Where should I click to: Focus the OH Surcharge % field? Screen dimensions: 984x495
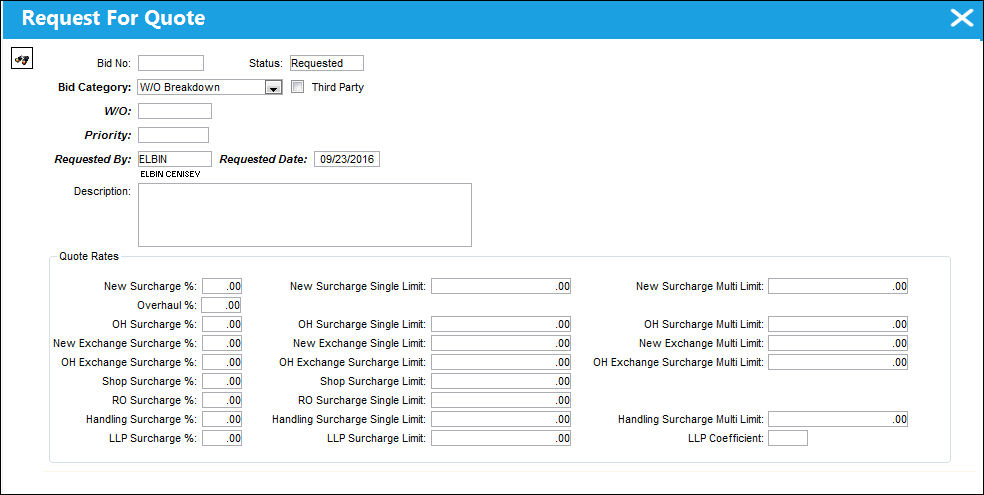tap(222, 324)
